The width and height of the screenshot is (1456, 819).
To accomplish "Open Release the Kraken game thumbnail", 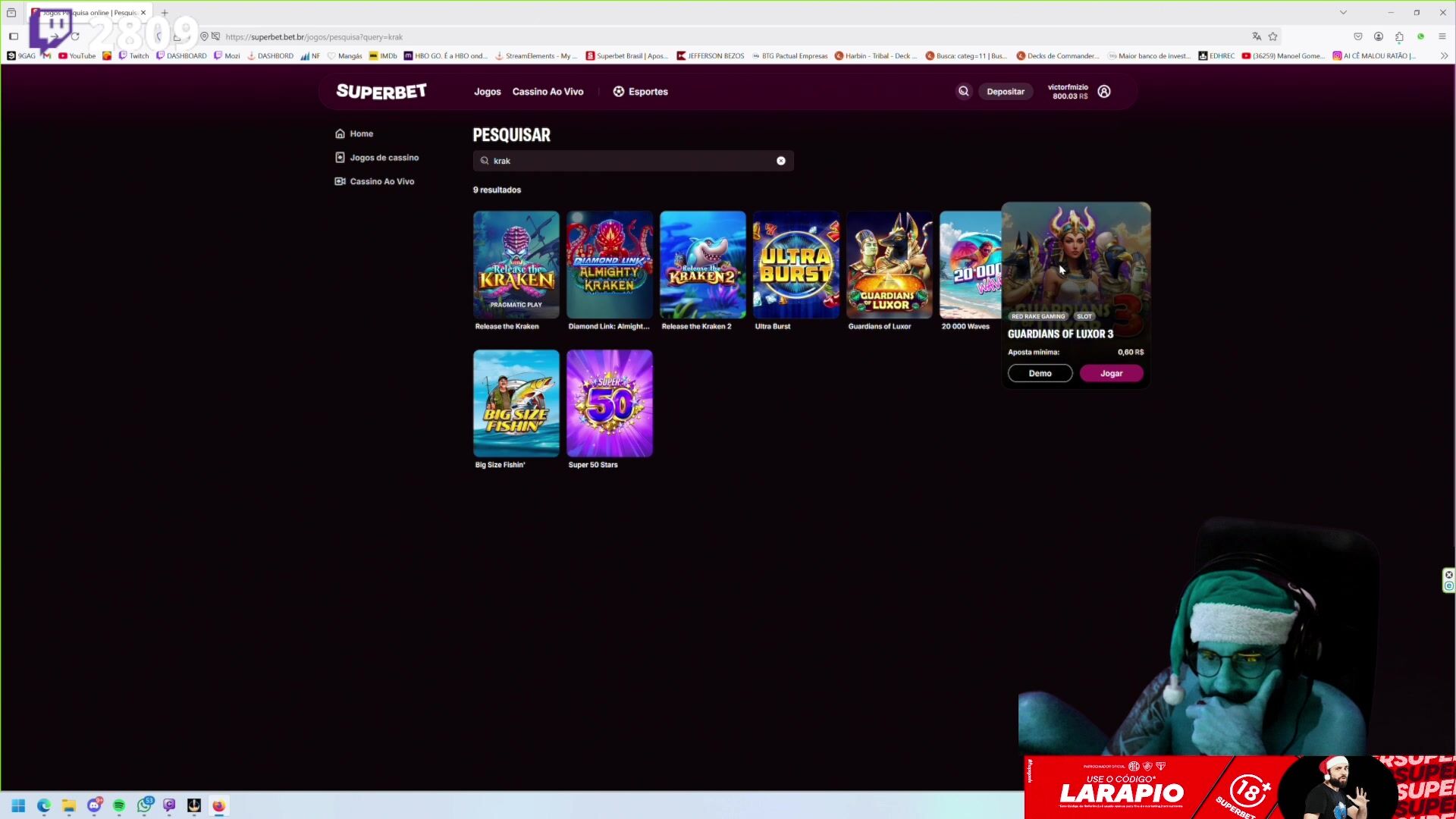I will [x=516, y=265].
